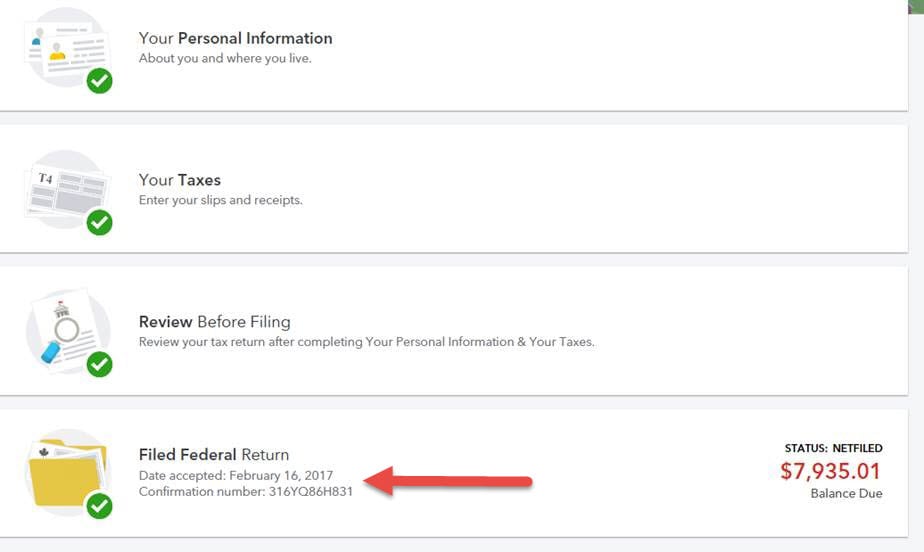Click green checkmark on Filed Federal Return
Image resolution: width=924 pixels, height=552 pixels.
click(100, 506)
